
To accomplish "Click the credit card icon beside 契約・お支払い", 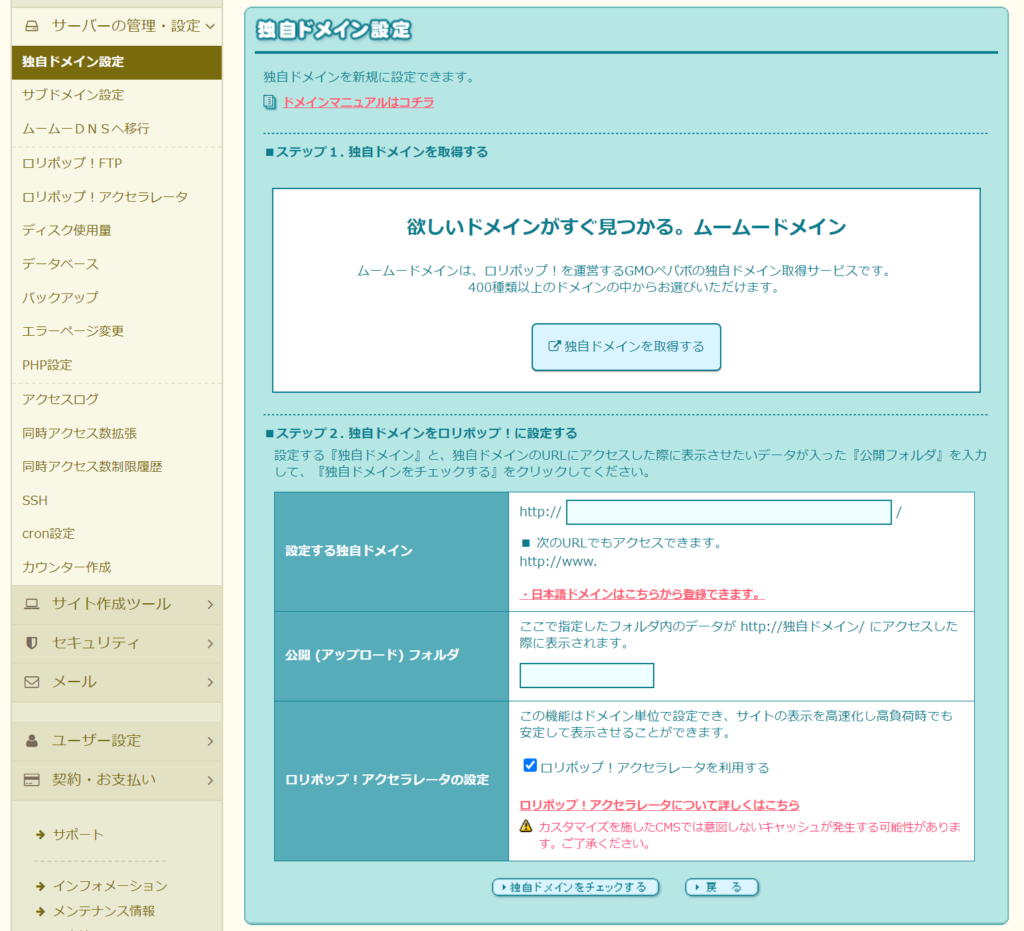I will tap(31, 780).
